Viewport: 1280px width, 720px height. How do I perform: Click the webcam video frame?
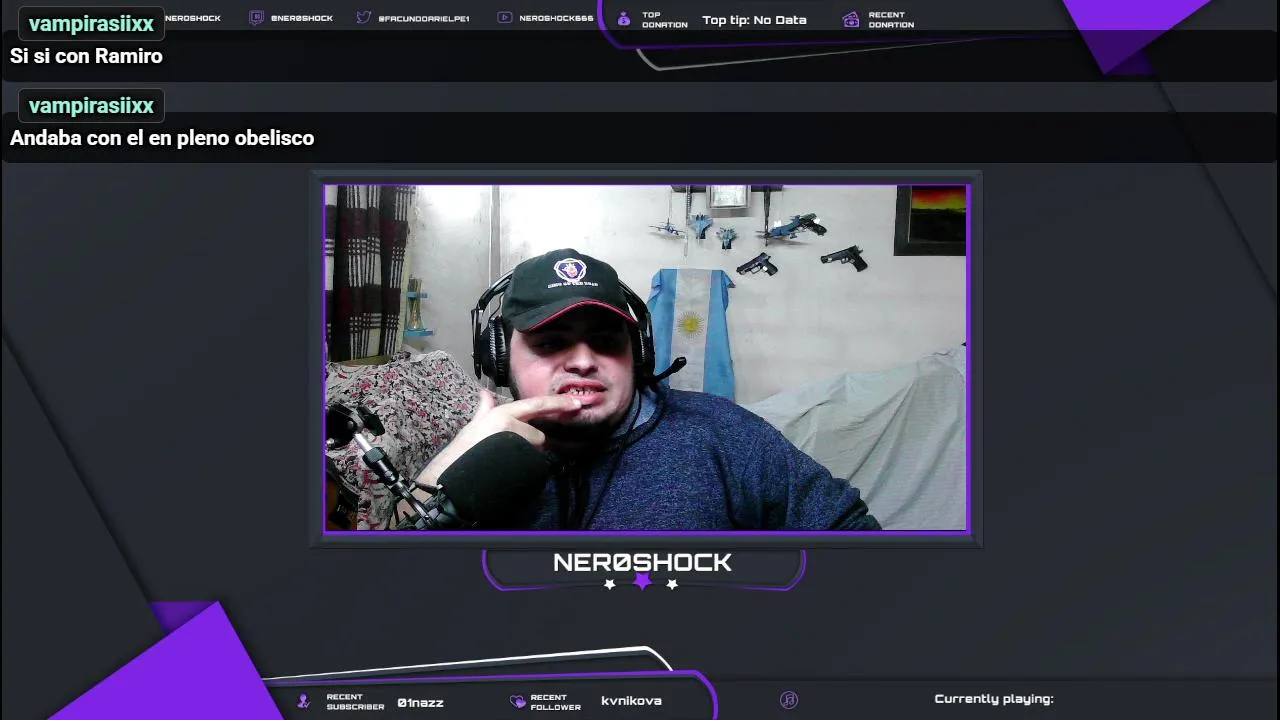tap(646, 358)
